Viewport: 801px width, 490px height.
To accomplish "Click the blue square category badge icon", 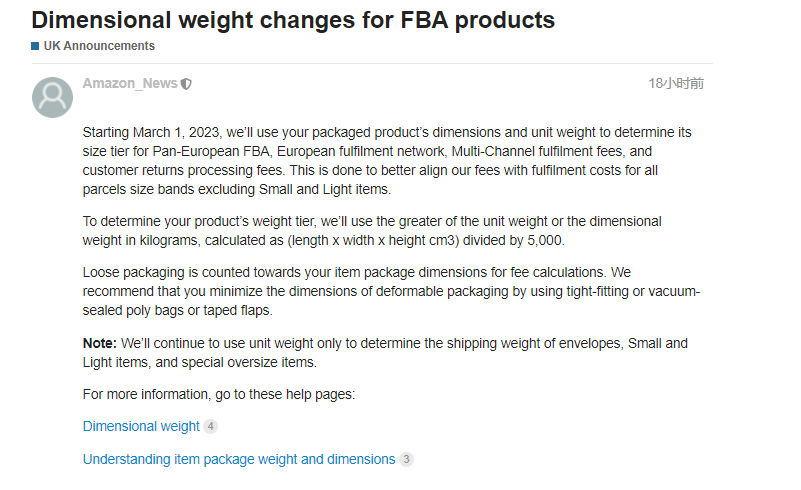I will pyautogui.click(x=36, y=46).
